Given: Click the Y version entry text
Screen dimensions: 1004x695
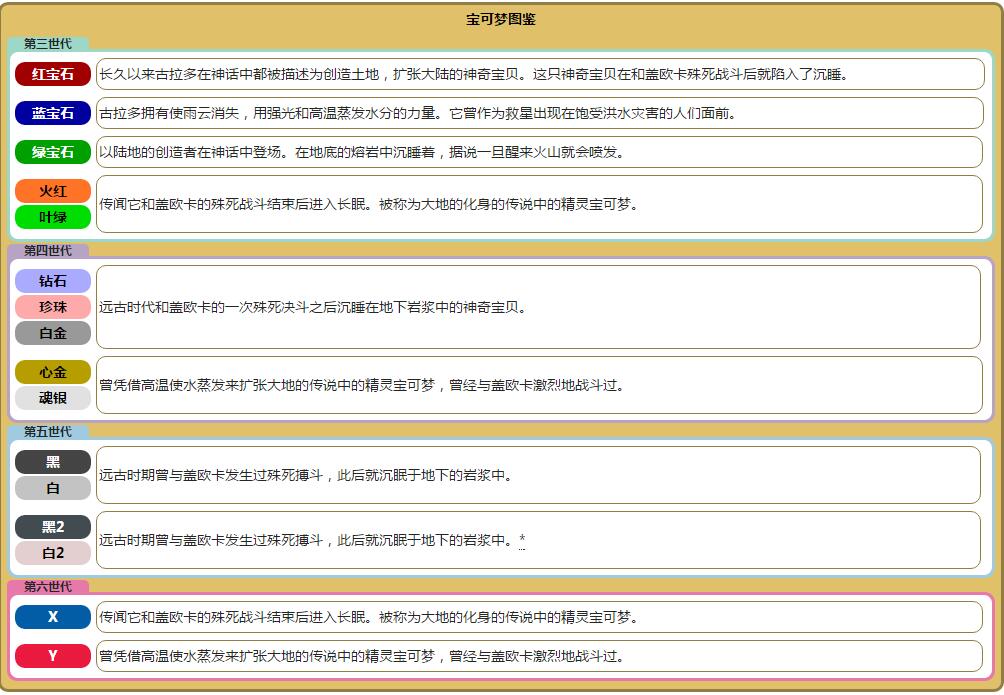Looking at the screenshot, I should pos(539,657).
